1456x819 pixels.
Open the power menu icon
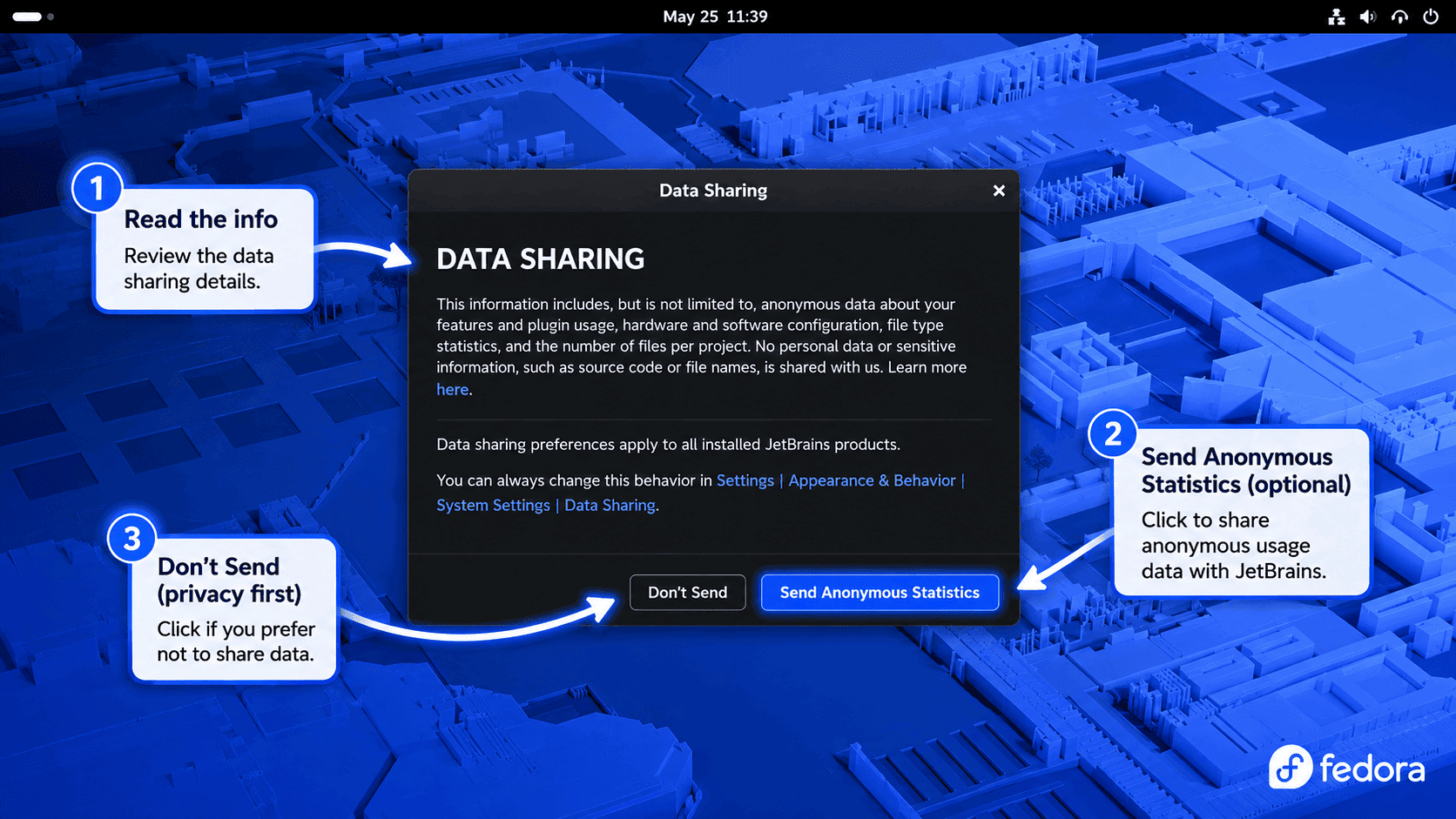click(x=1431, y=17)
